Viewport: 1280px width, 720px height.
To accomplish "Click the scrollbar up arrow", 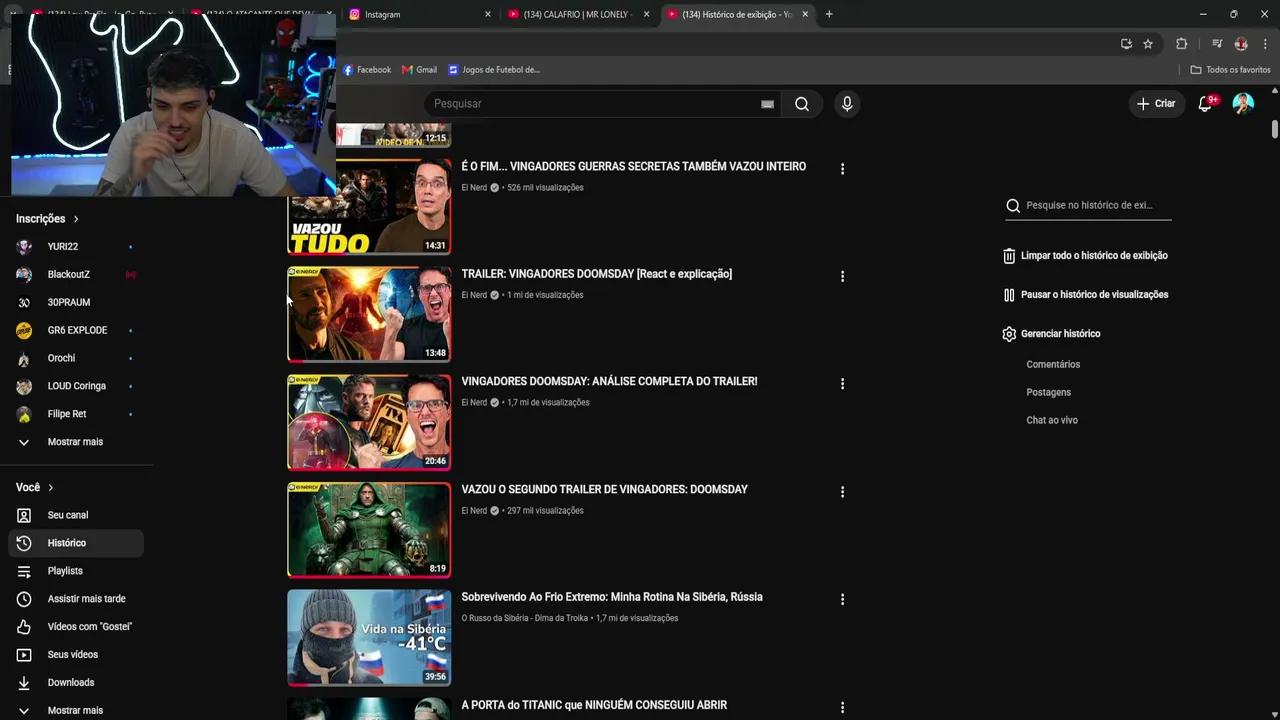I will (x=1275, y=91).
